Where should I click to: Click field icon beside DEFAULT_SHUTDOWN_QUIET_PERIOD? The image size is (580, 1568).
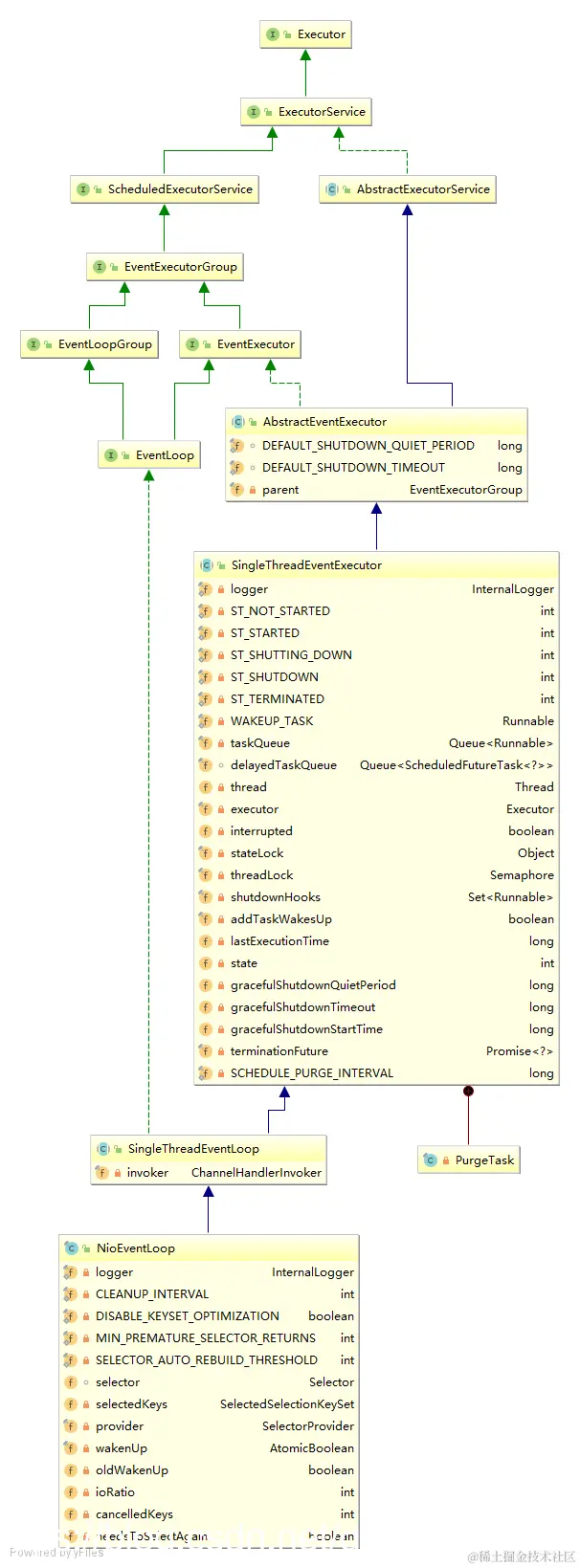pos(236,446)
